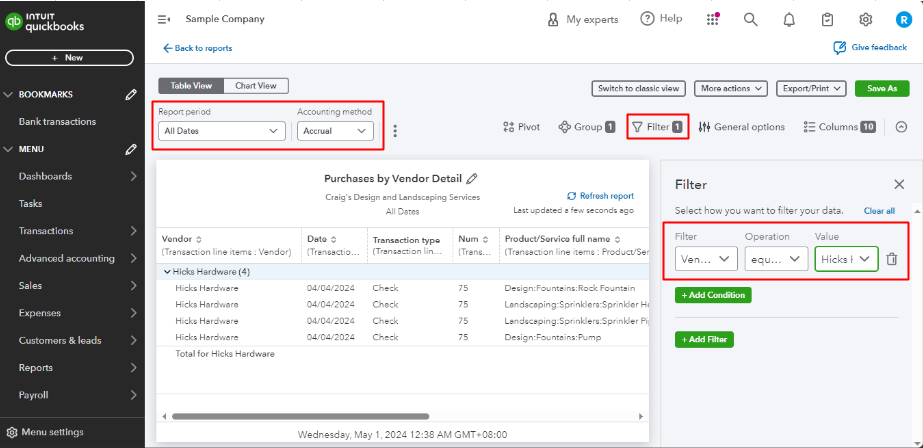
Task: Click the Filter panel scroll up arrow
Action: (x=917, y=210)
